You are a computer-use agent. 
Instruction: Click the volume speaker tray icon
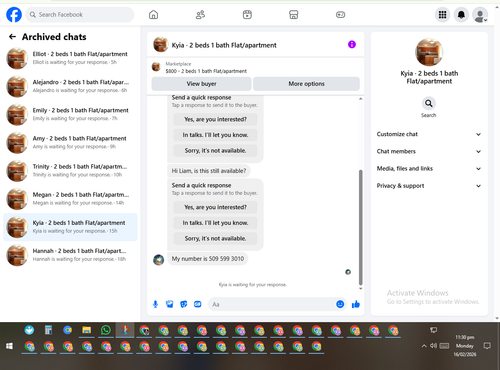(x=433, y=346)
